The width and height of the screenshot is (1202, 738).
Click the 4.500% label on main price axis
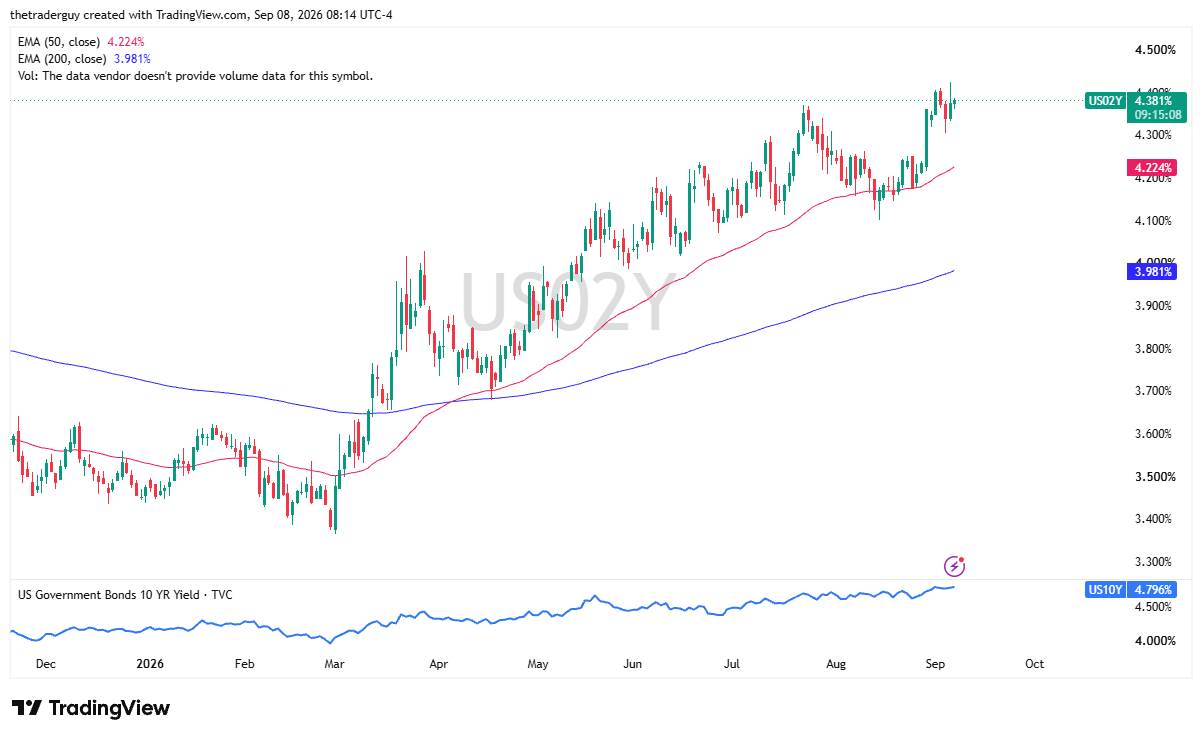click(x=1154, y=49)
